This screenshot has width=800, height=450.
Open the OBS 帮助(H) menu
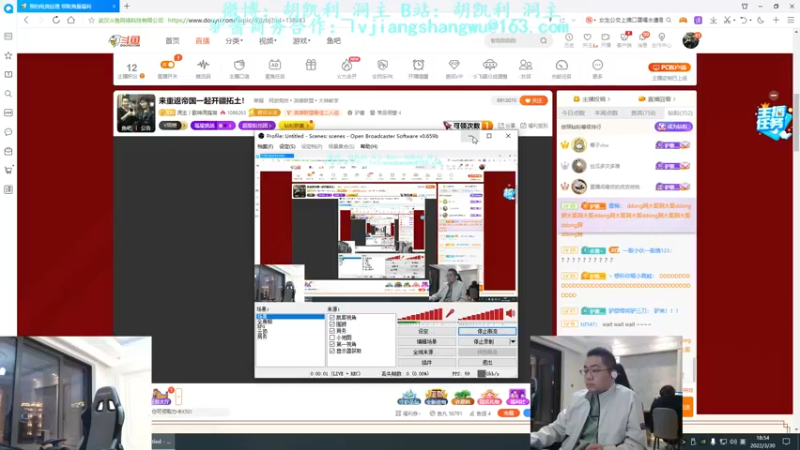click(x=369, y=146)
